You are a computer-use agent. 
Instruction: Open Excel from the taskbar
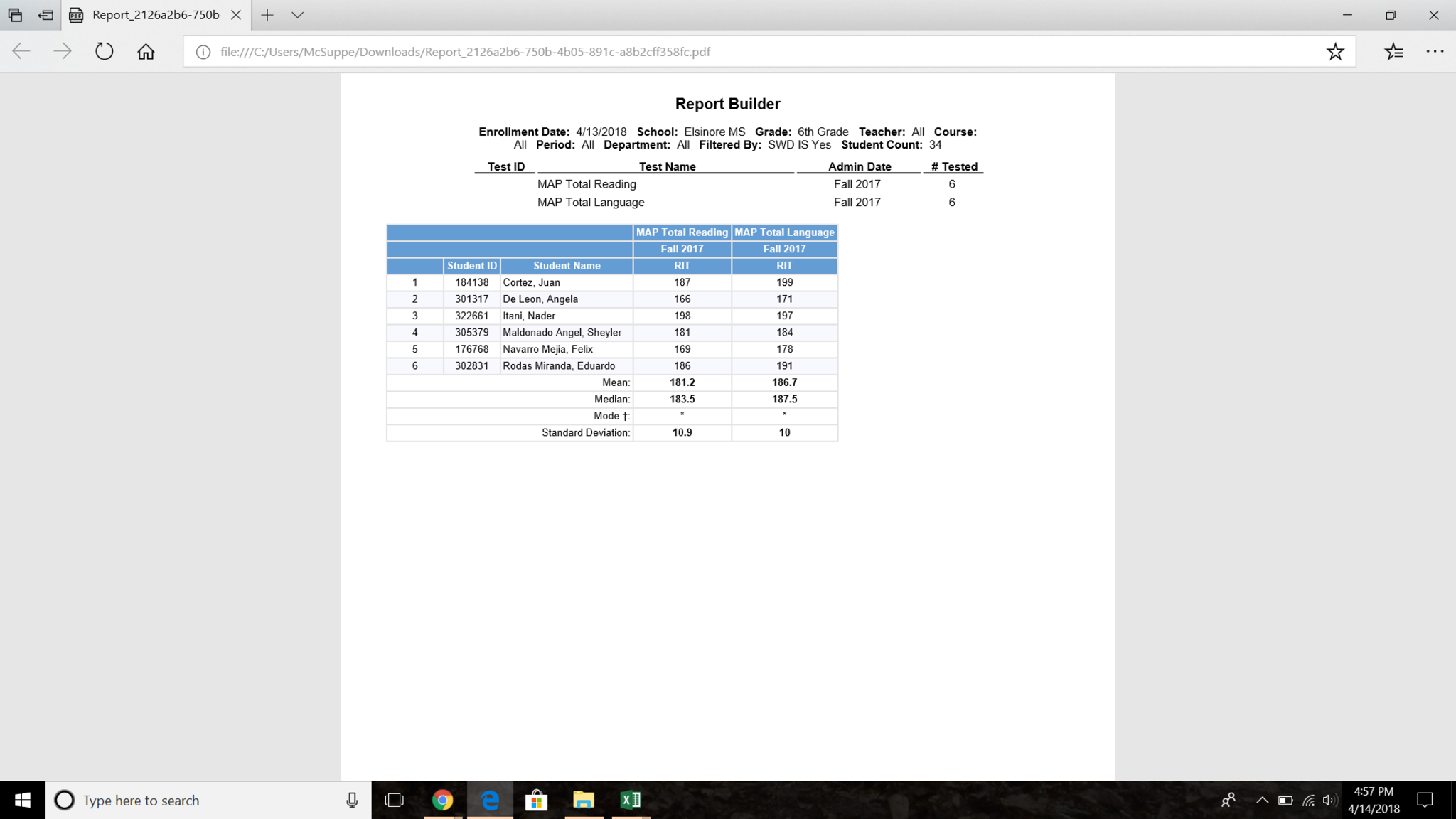(630, 801)
